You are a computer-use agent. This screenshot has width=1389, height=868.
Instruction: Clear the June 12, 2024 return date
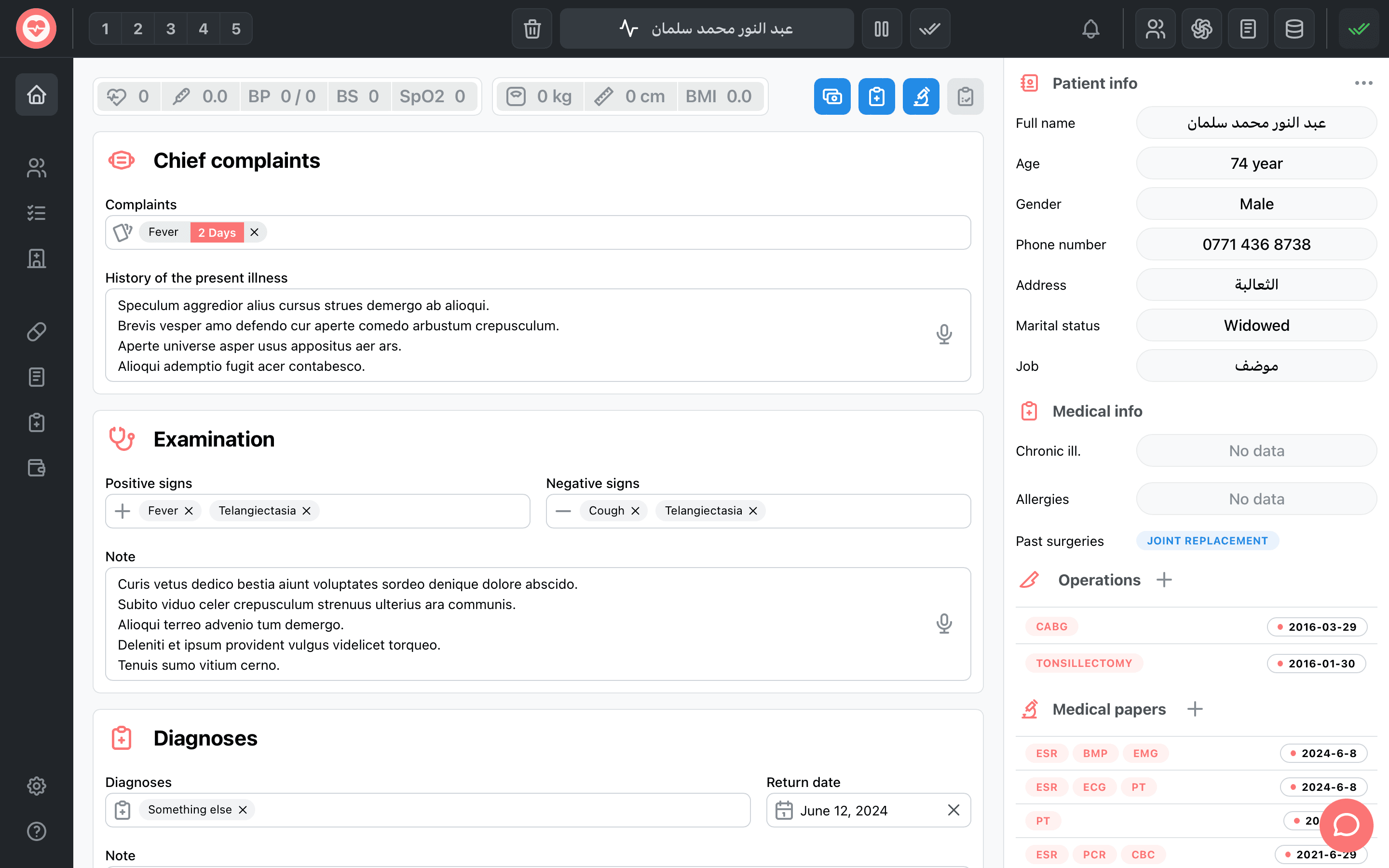pos(953,810)
